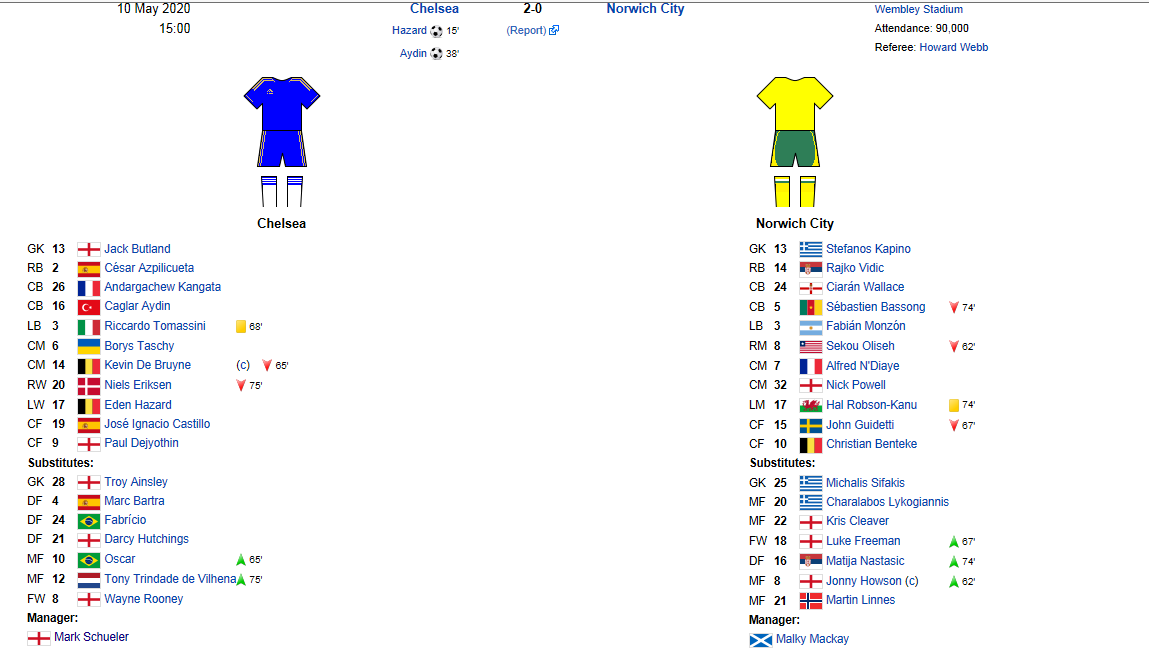
Task: Click the Turkey flag beside Caglar Aydin
Action: click(89, 306)
